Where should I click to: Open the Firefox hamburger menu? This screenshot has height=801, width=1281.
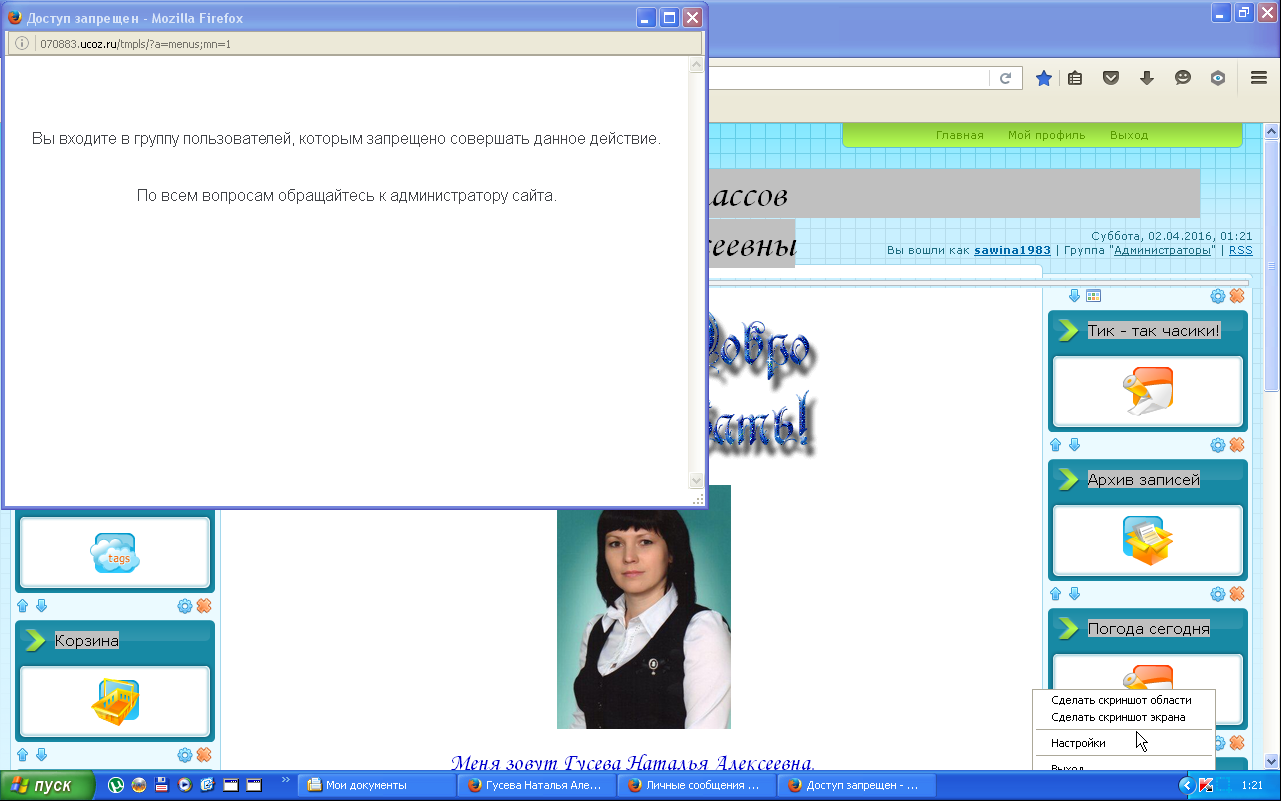[1259, 78]
